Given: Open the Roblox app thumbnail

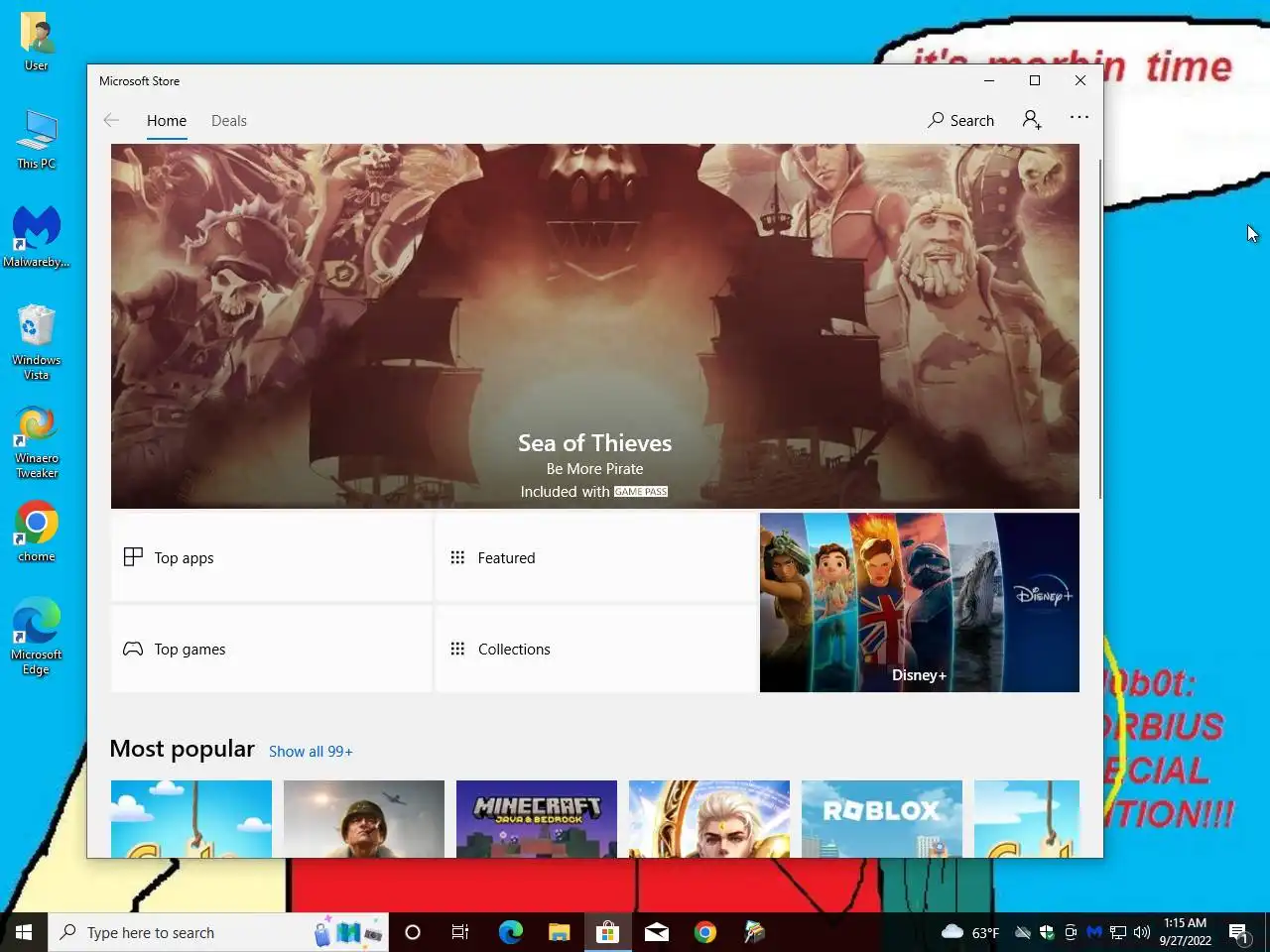Looking at the screenshot, I should [882, 819].
